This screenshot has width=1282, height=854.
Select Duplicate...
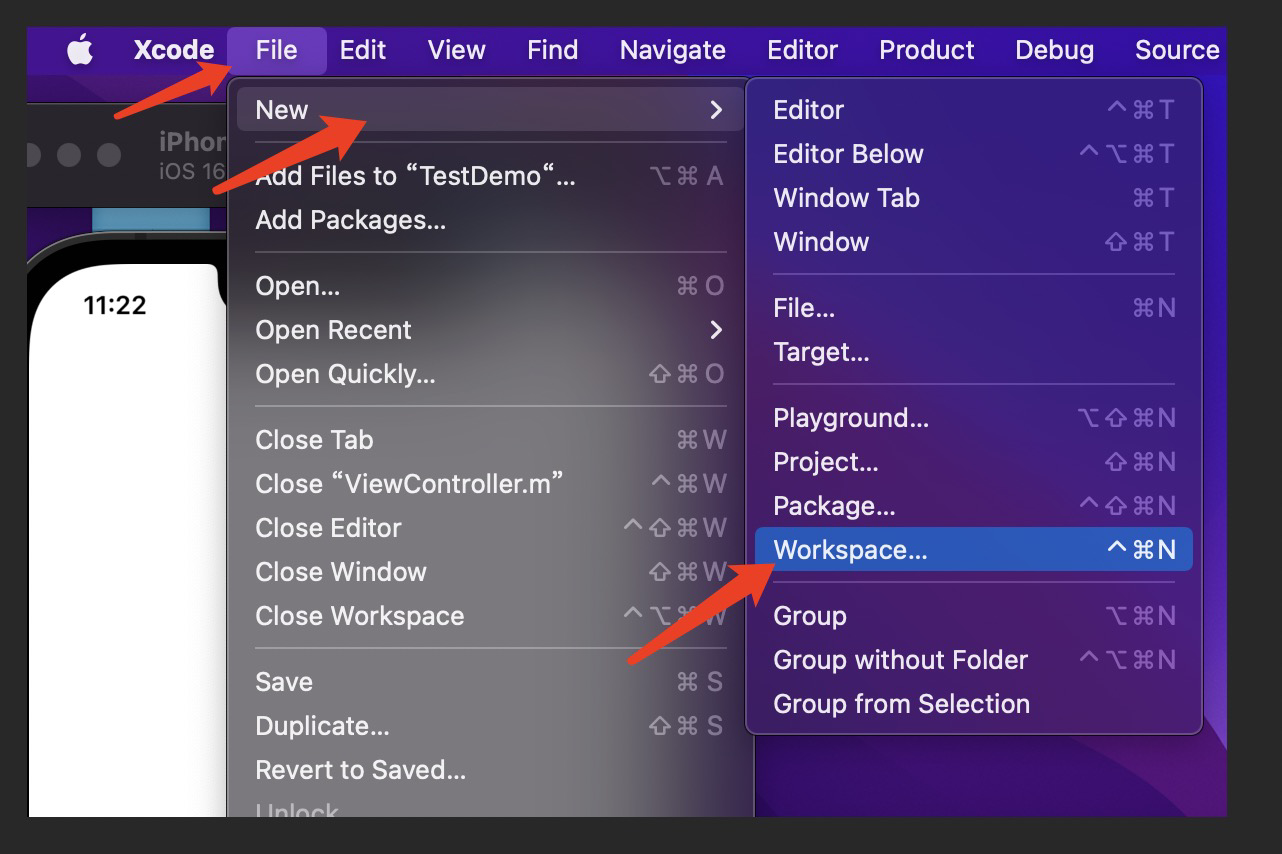(x=490, y=726)
